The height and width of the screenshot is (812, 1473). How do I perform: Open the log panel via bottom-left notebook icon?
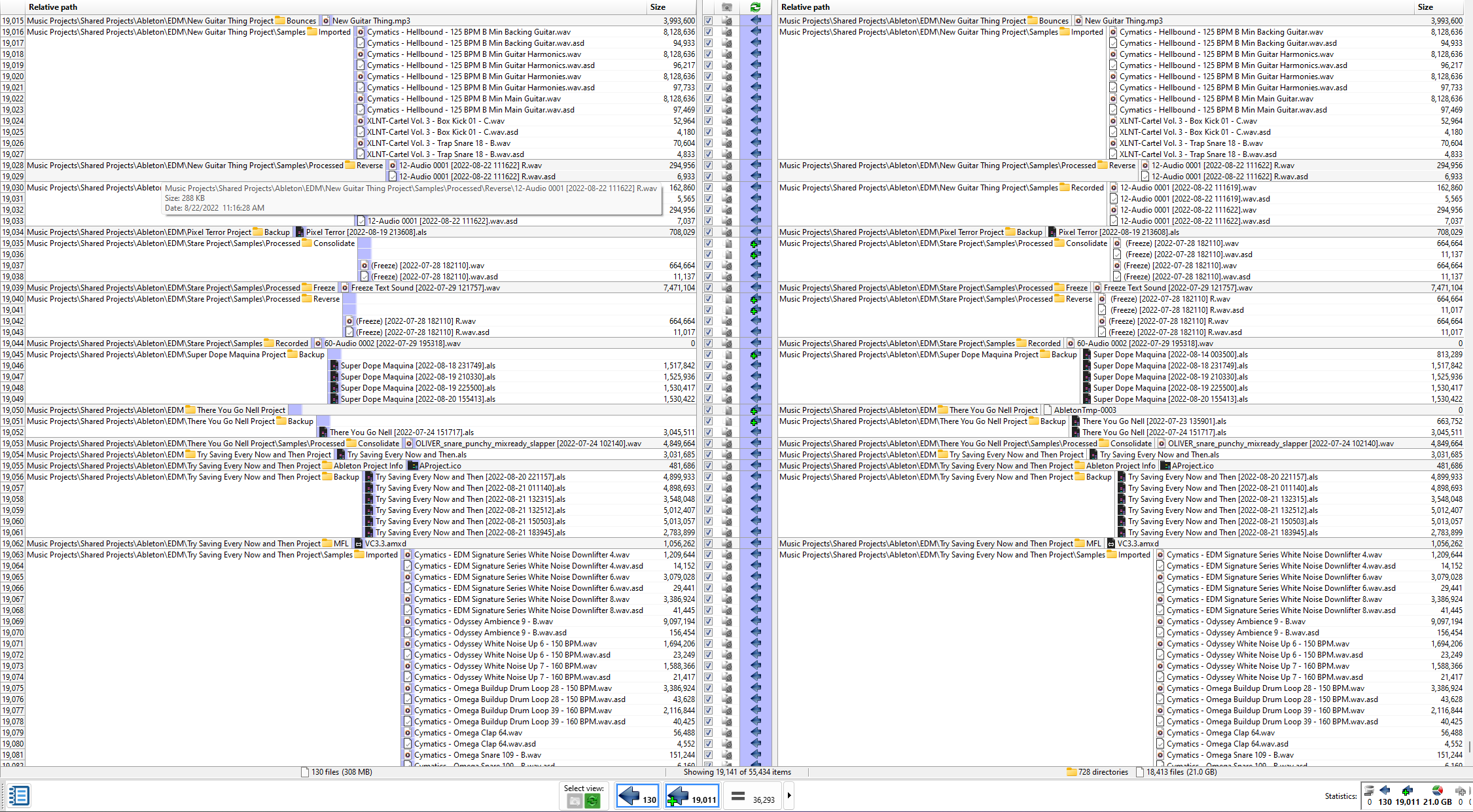click(x=19, y=796)
